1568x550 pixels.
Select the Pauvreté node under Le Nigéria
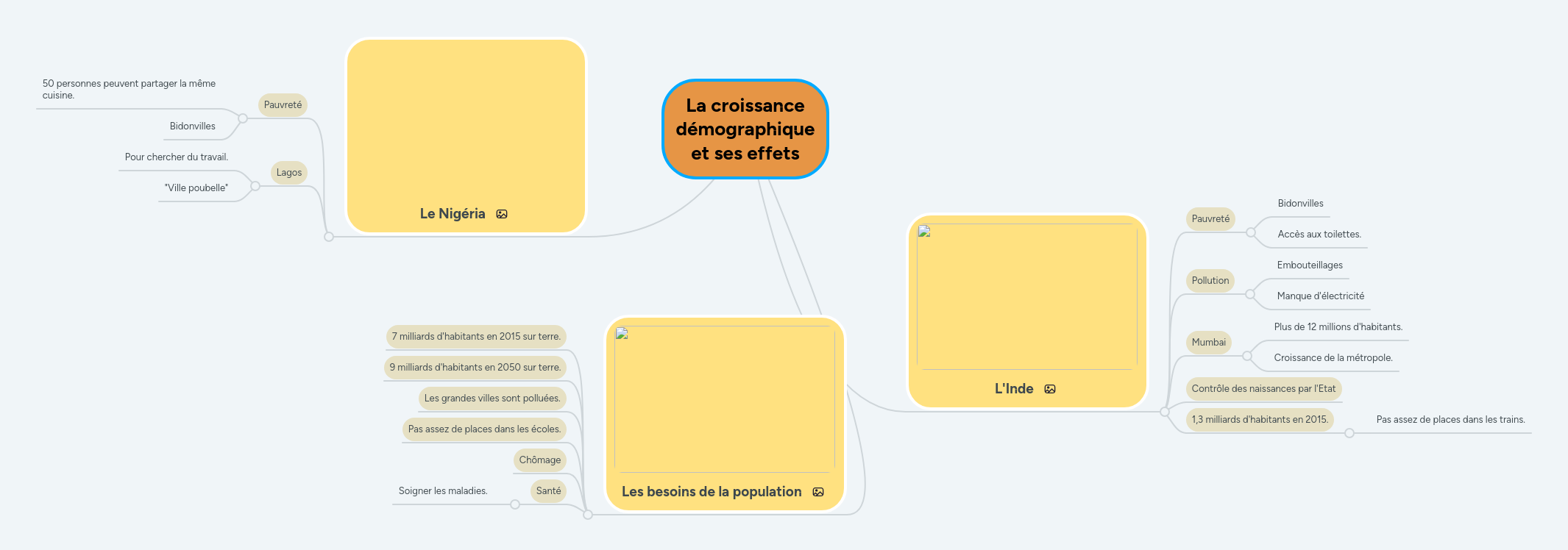pyautogui.click(x=283, y=105)
